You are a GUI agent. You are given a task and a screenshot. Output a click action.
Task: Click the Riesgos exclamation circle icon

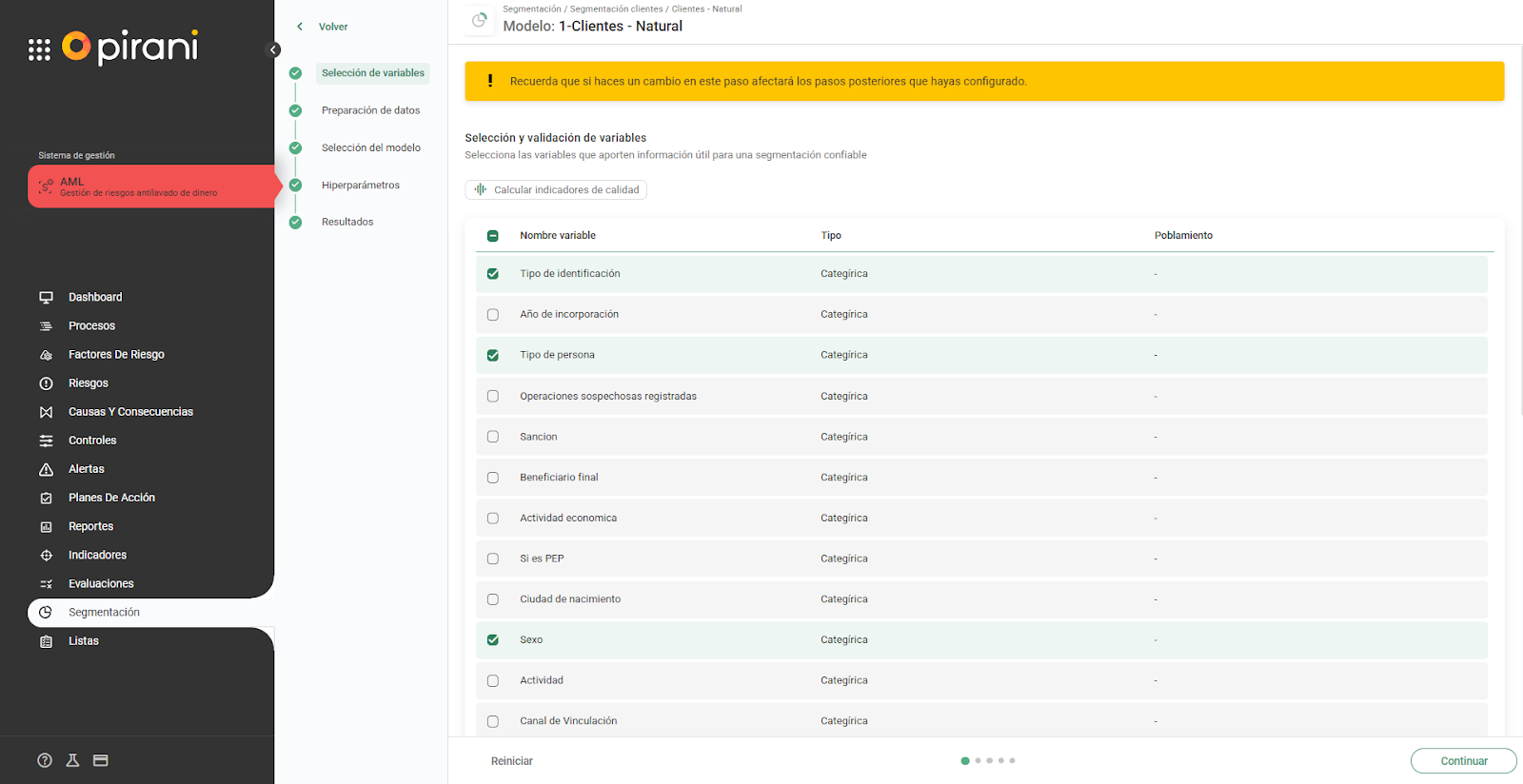(x=46, y=383)
